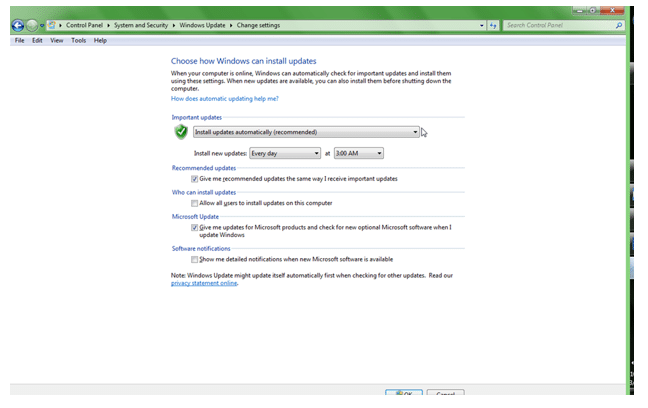Screen dimensions: 648x408
Task: Click the 'Recommended updates' section label
Action: tap(204, 168)
